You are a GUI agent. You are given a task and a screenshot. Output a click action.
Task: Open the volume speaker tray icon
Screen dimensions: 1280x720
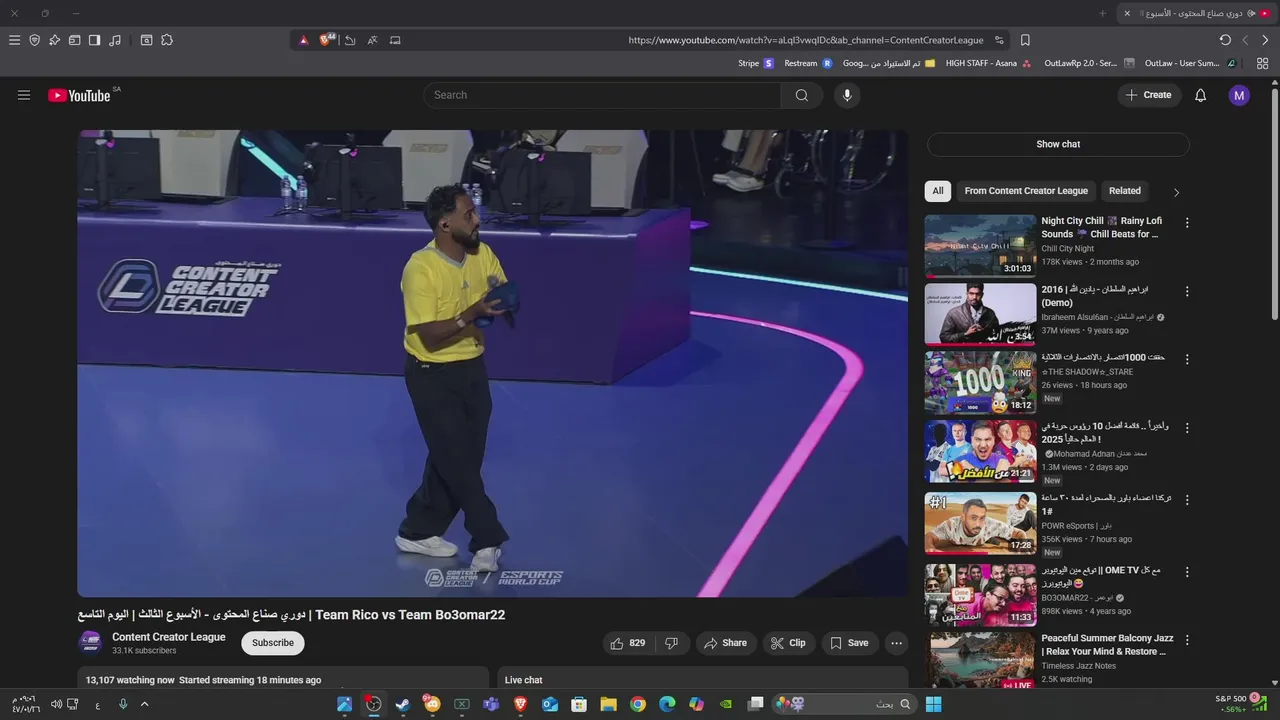click(x=56, y=704)
